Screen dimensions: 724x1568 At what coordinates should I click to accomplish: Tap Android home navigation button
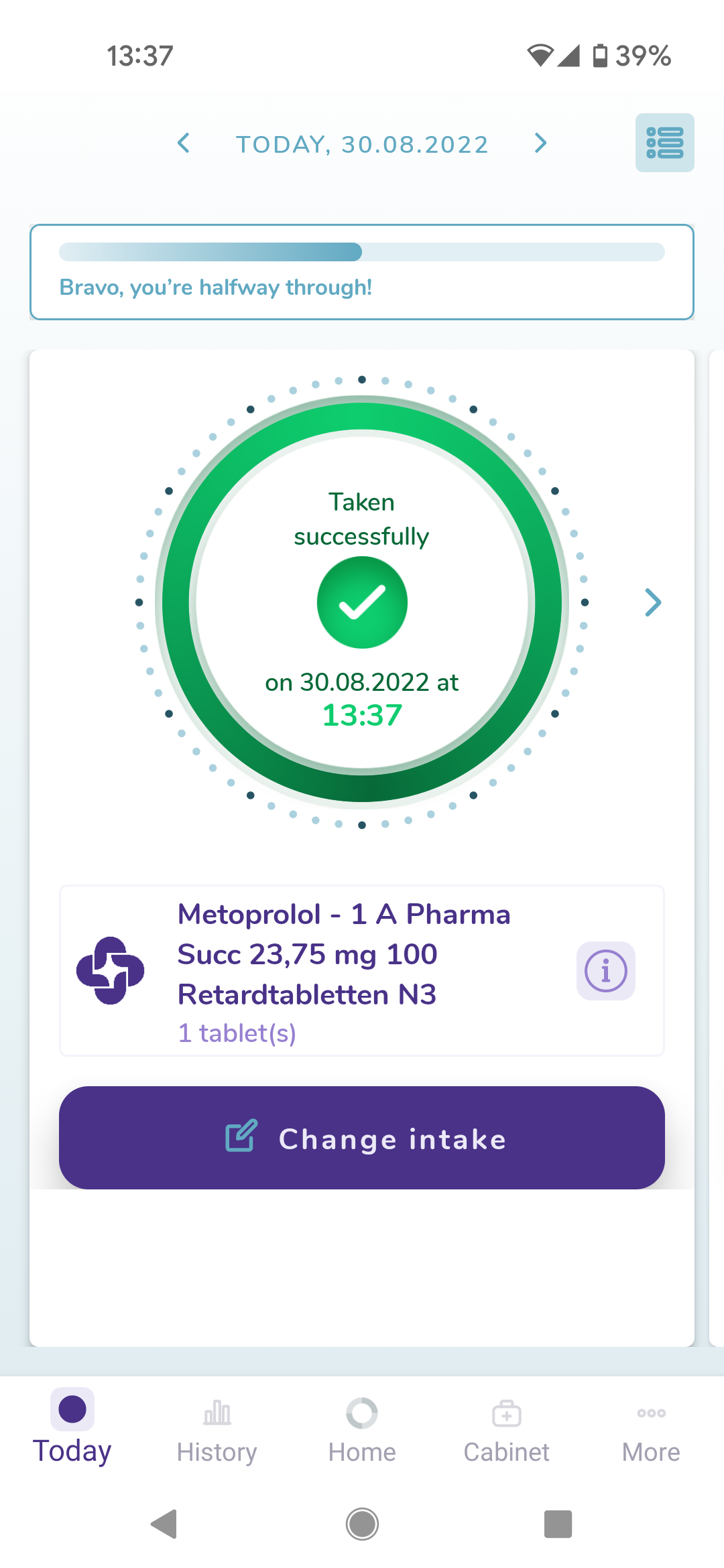(x=362, y=1524)
